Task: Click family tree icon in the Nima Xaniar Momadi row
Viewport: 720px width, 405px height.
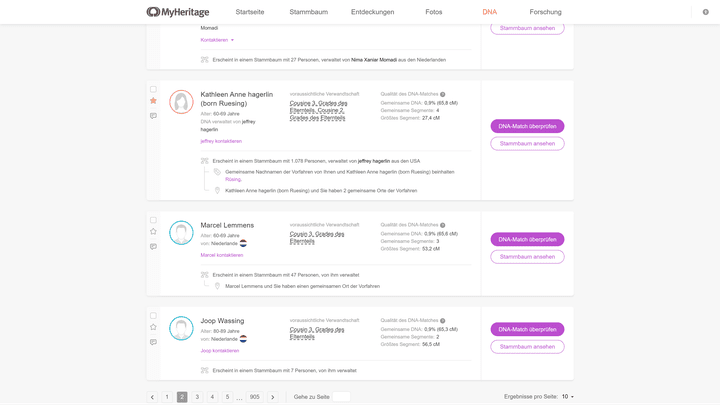Action: point(205,60)
